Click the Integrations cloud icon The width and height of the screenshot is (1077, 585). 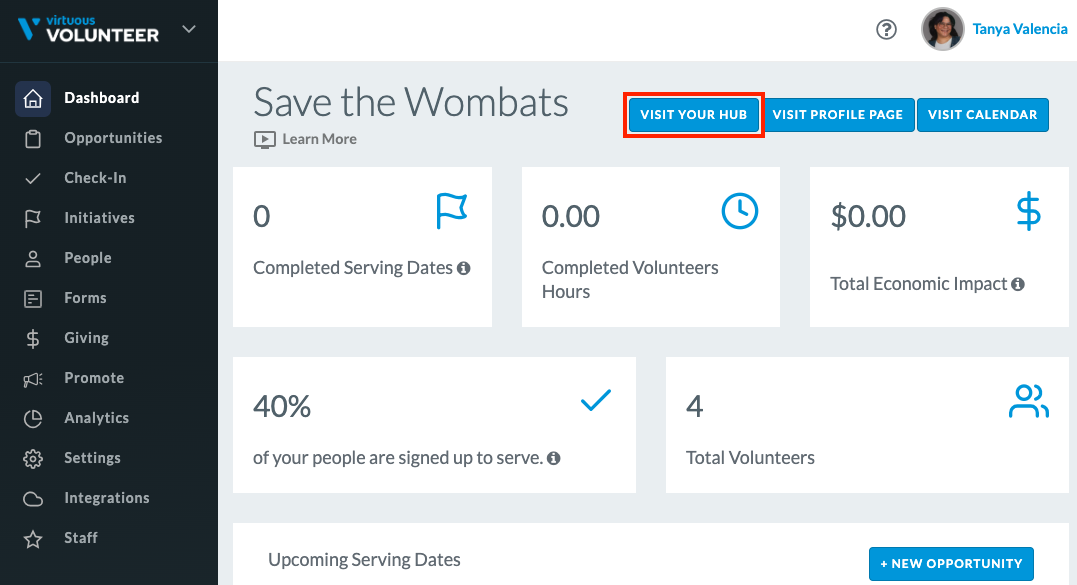click(x=33, y=499)
